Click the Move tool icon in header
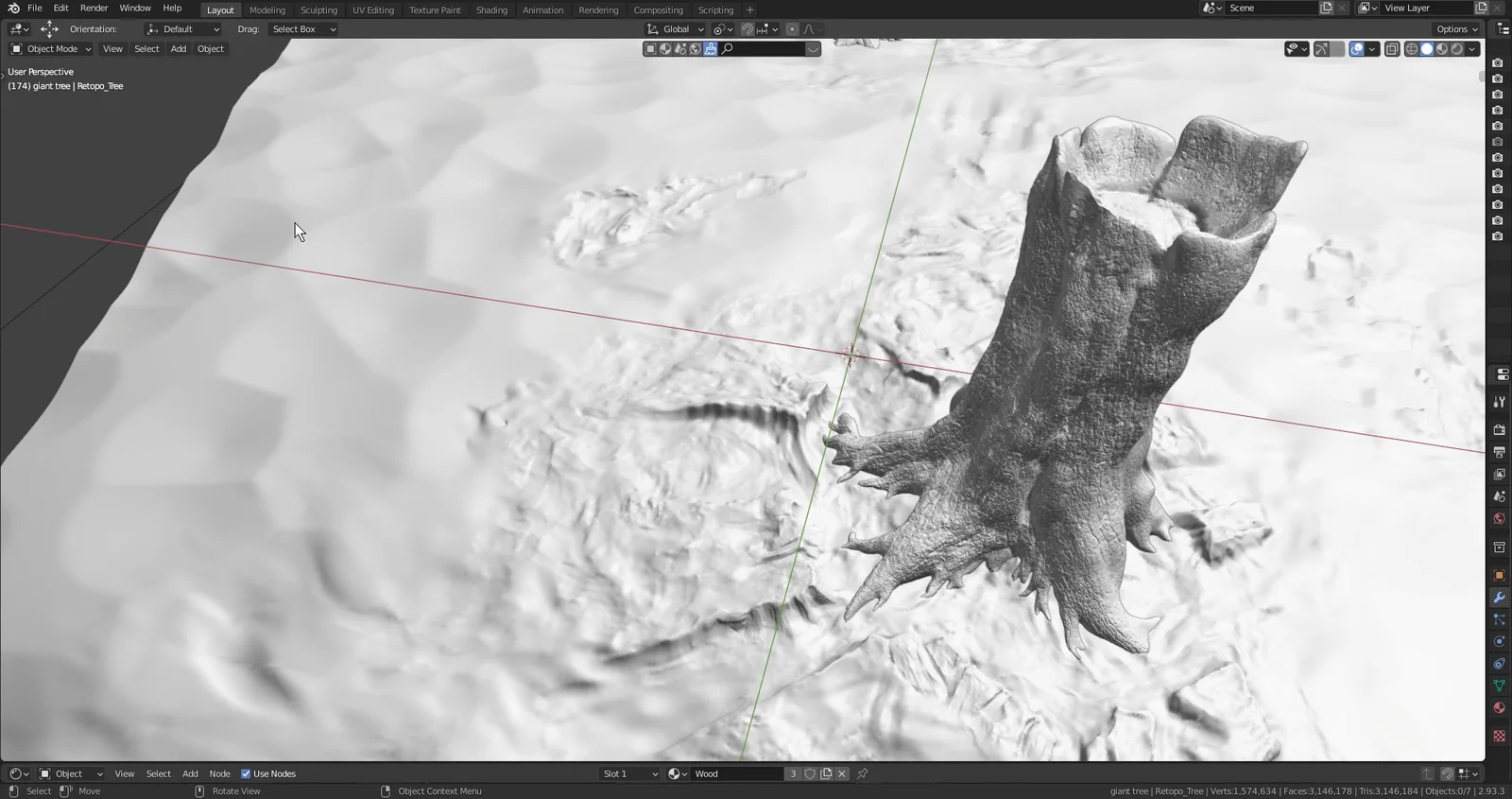The height and width of the screenshot is (799, 1512). point(49,29)
